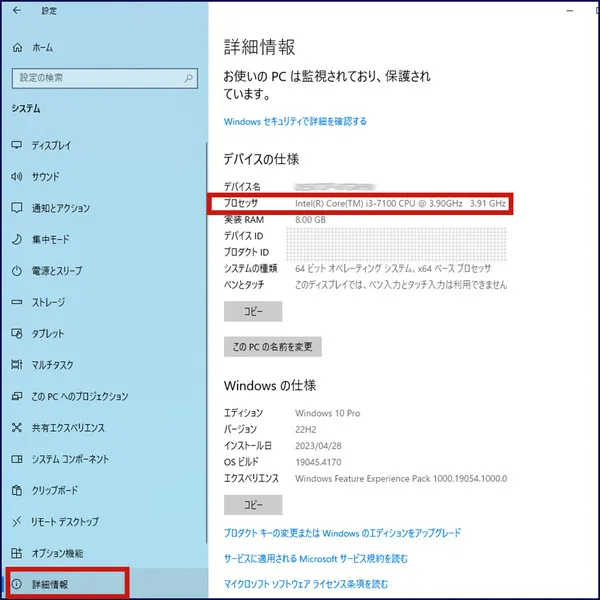Click the version value 22H2
The width and height of the screenshot is (600, 600).
pos(306,429)
